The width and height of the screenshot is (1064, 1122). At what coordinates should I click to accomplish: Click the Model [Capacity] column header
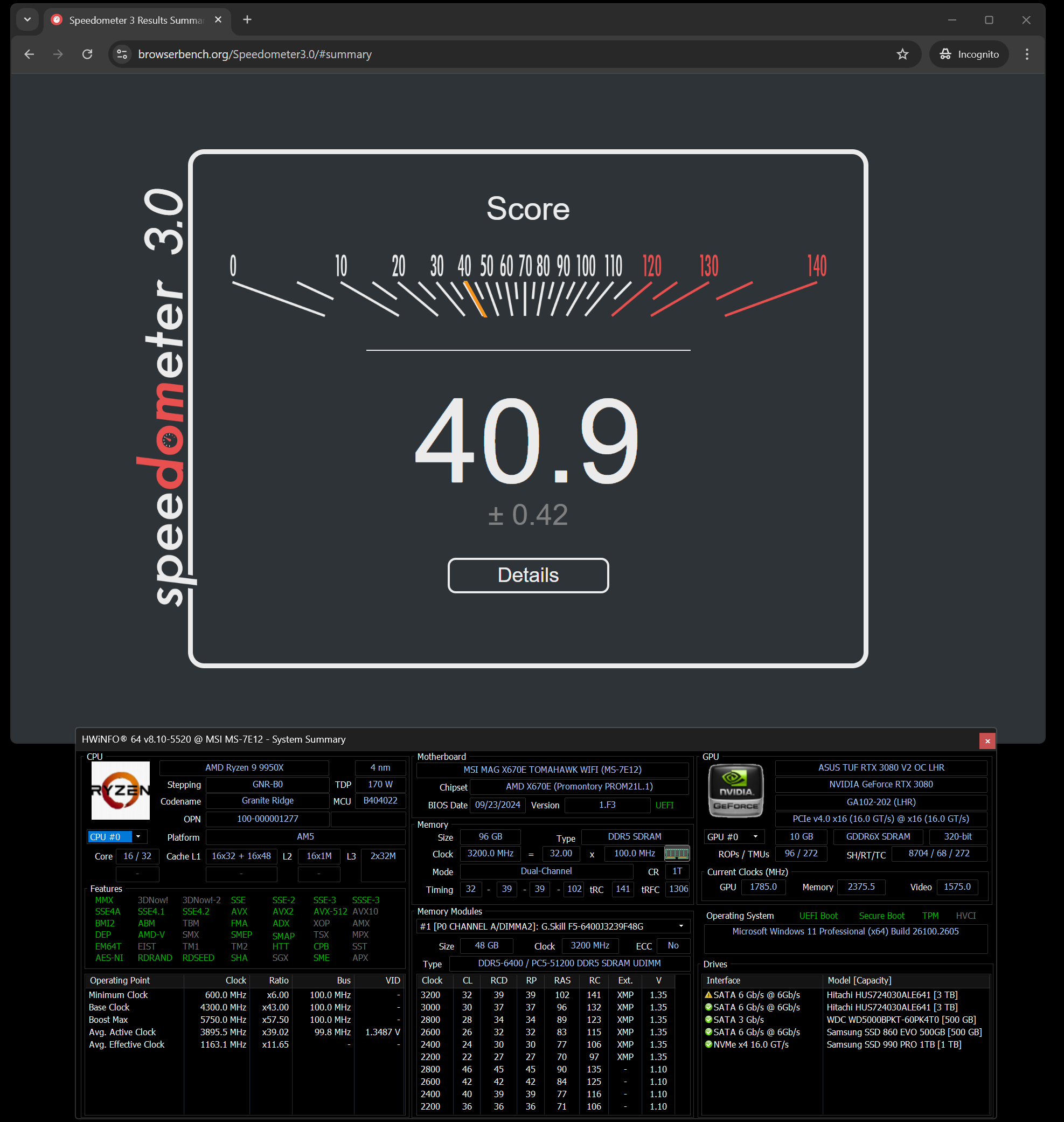coord(905,980)
